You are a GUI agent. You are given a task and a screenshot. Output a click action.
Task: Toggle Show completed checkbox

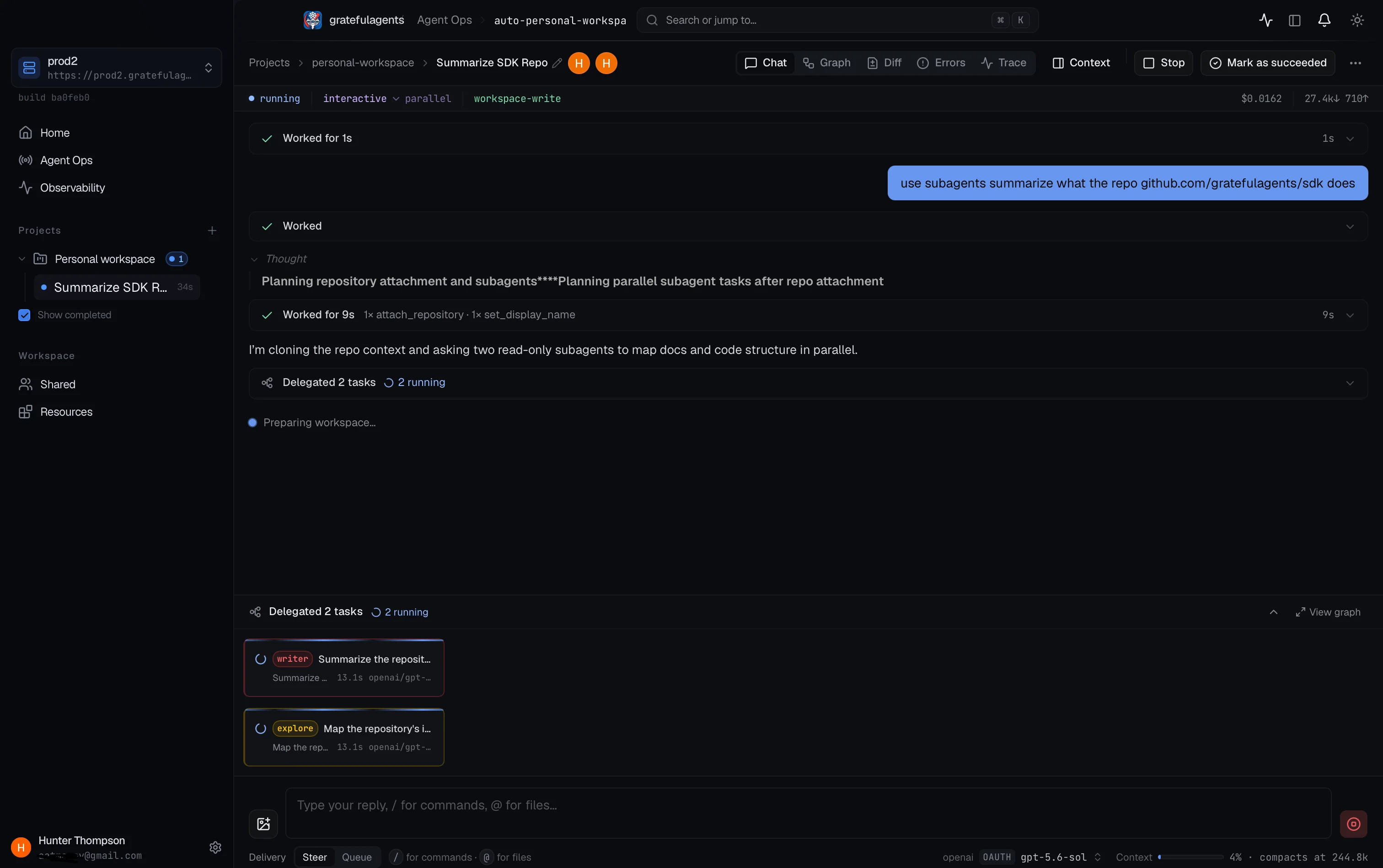tap(24, 315)
